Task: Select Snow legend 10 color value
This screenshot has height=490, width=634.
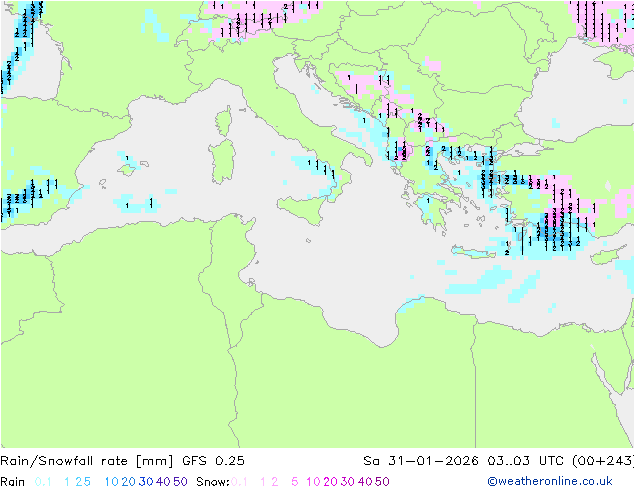Action: (313, 482)
